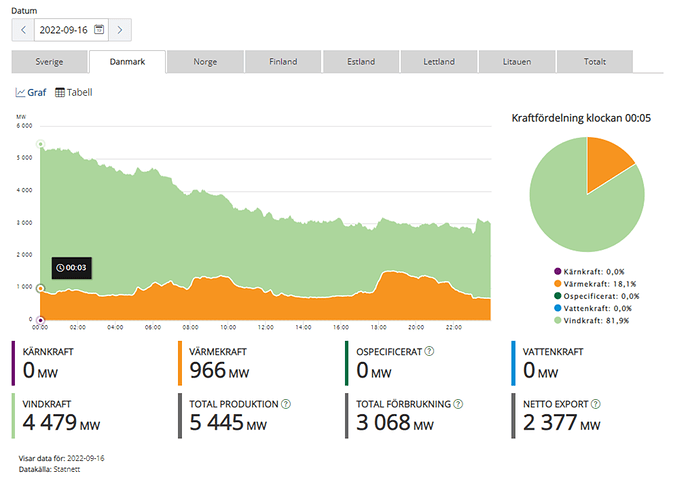Click the previous date arrow button
The height and width of the screenshot is (480, 690).
tap(23, 30)
